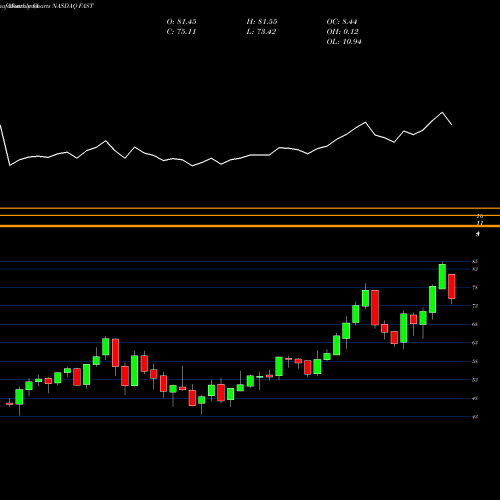Click the '48' price axis label

click(x=475, y=398)
